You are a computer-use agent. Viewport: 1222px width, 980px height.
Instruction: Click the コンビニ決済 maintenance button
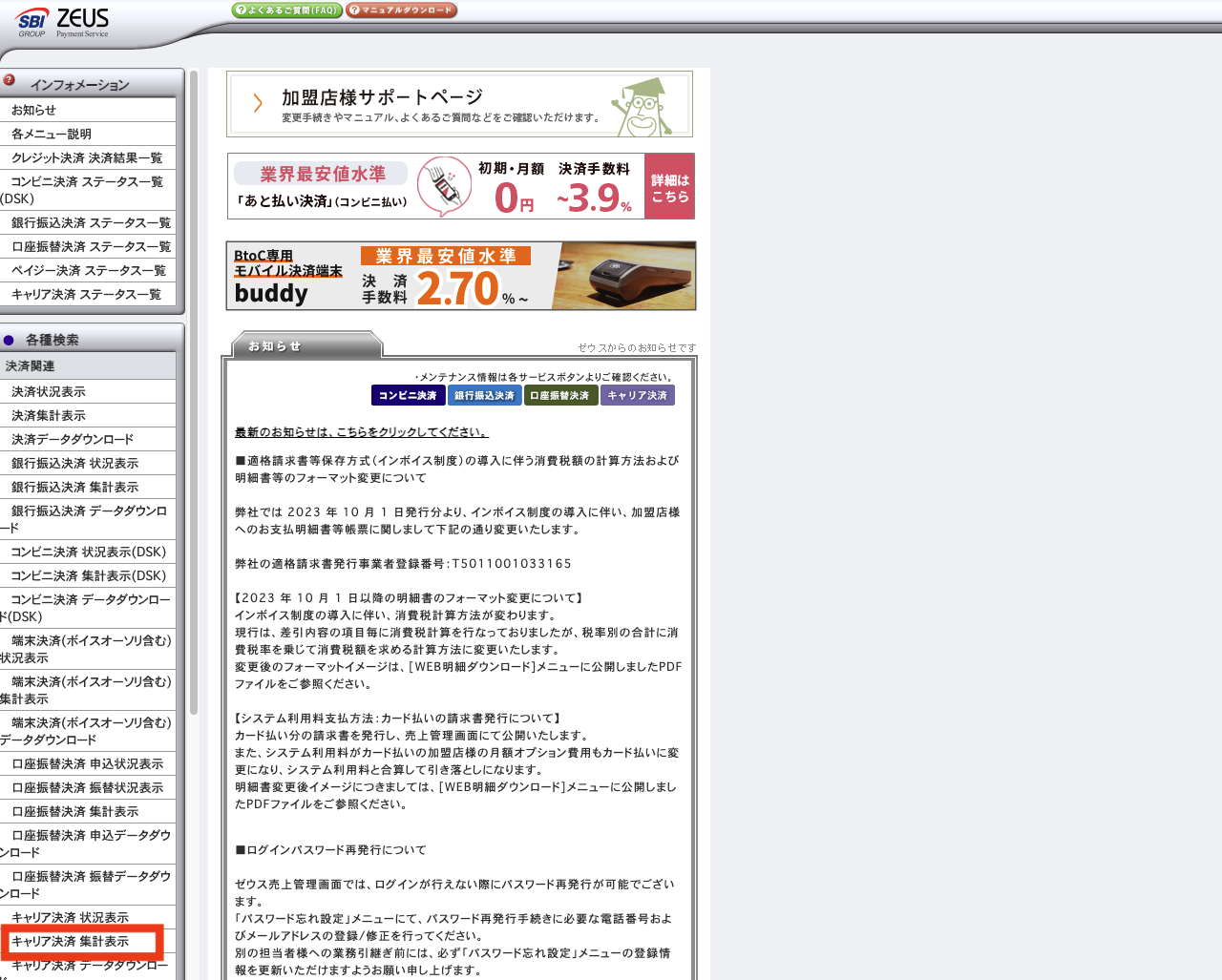point(408,395)
